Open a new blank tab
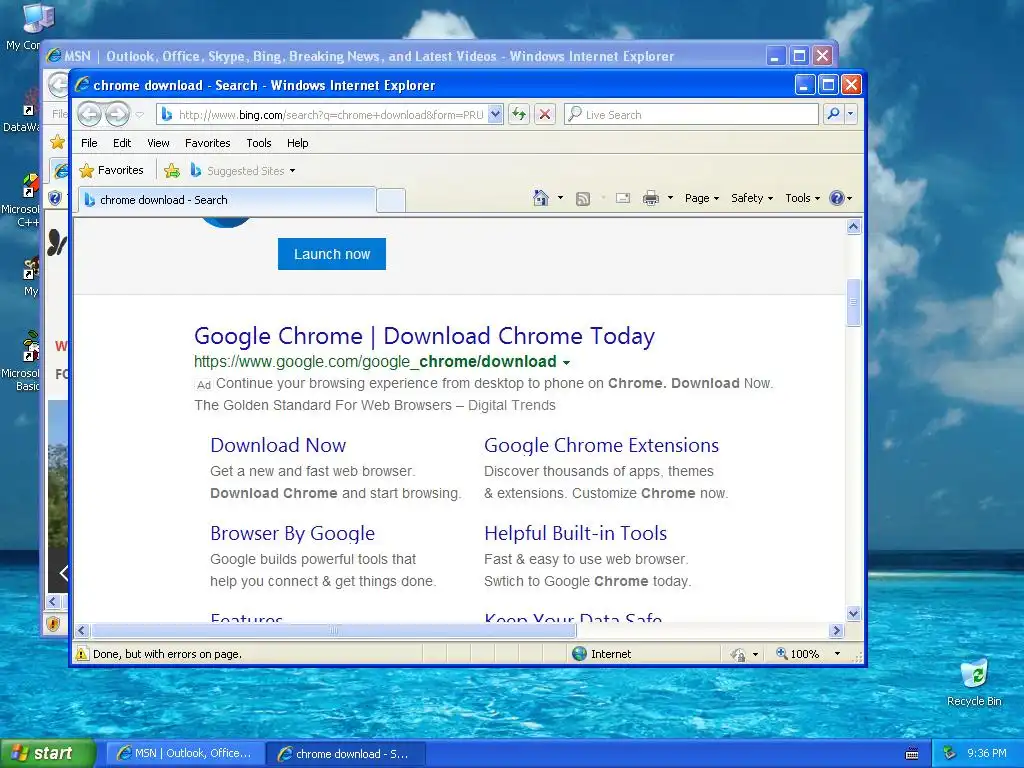Image resolution: width=1024 pixels, height=768 pixels. point(391,200)
